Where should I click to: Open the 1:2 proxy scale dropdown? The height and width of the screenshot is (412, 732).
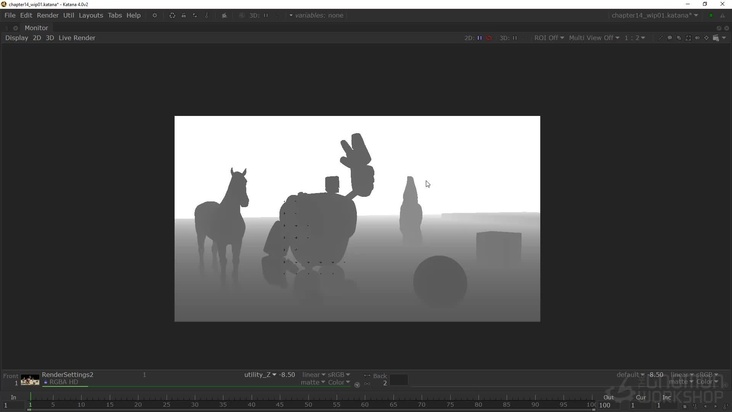[x=635, y=38]
